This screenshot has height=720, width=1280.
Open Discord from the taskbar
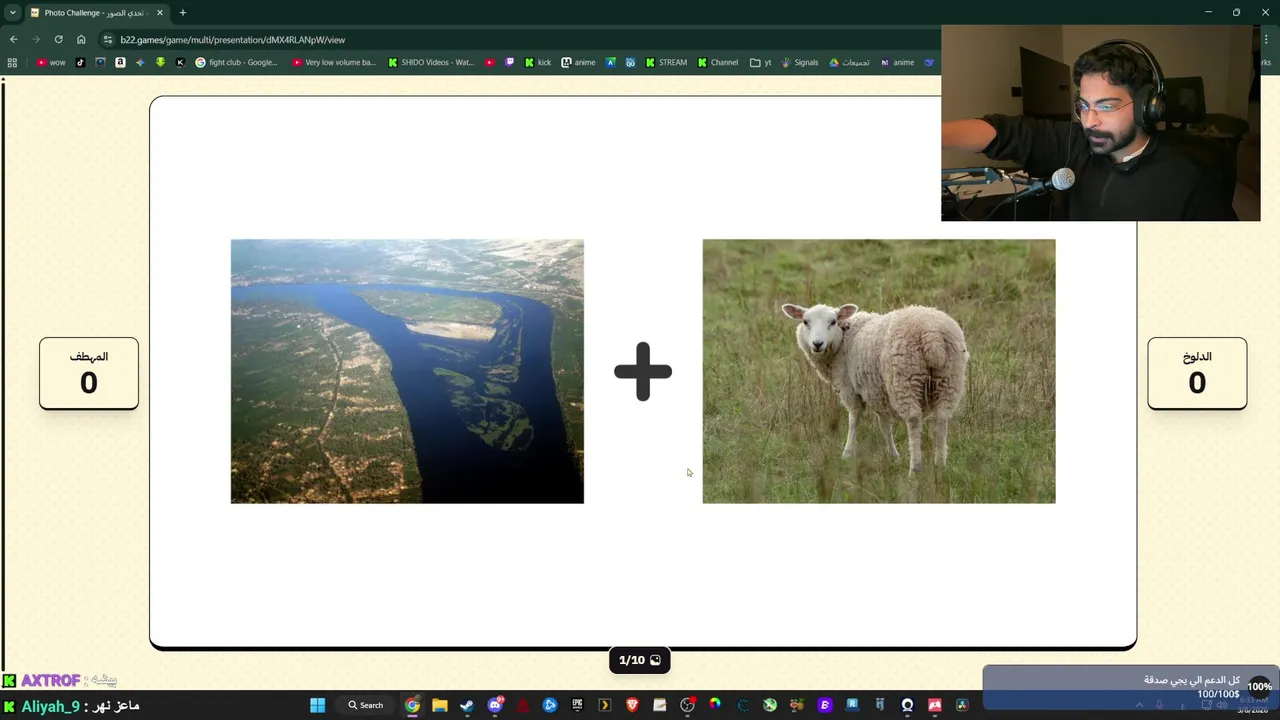(x=495, y=705)
